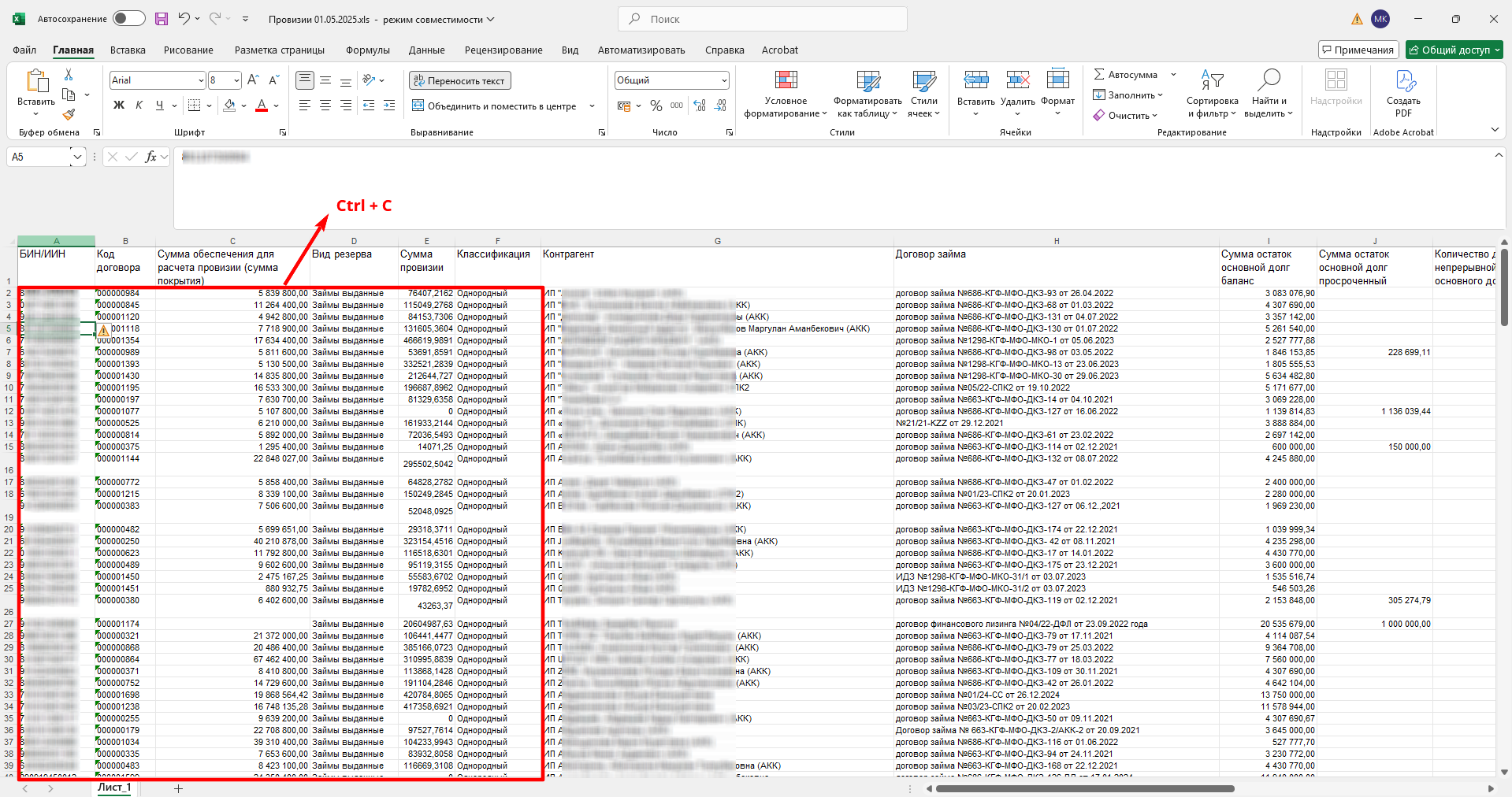Screen dimensions: 1512x797
Task: Select column header G
Action: [x=717, y=241]
